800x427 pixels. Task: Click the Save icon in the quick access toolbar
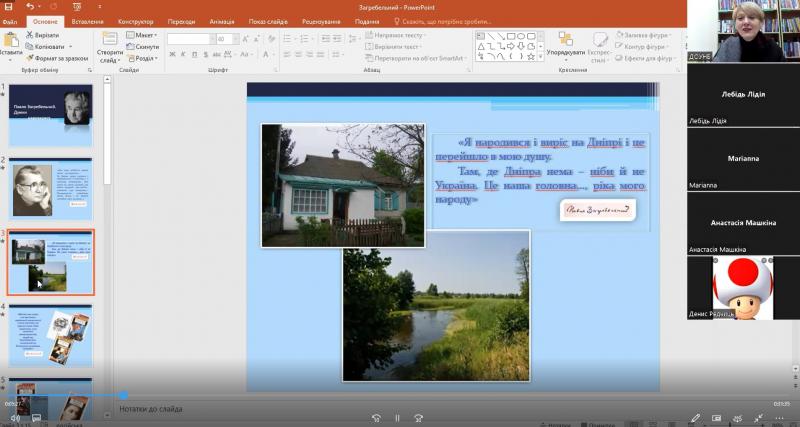(x=8, y=7)
